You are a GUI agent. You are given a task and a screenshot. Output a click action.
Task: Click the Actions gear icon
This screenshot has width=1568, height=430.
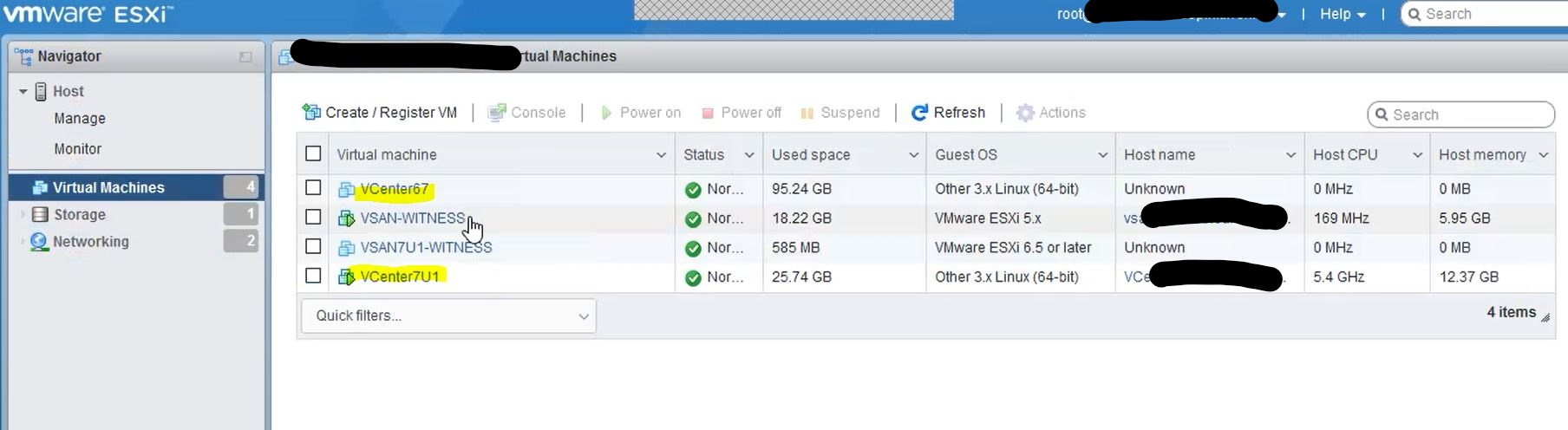tap(1025, 113)
